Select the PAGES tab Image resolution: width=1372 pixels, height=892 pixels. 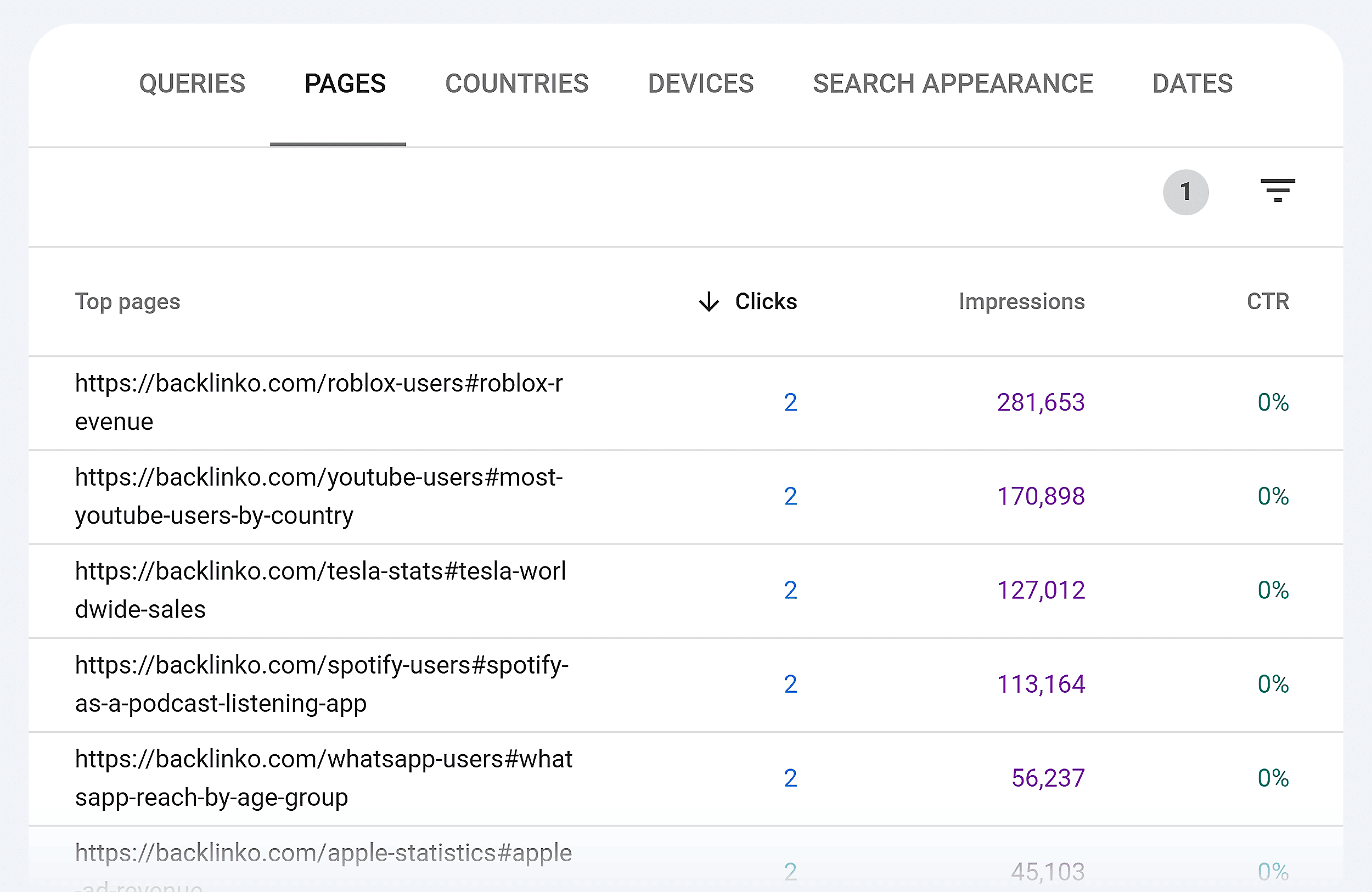point(345,83)
